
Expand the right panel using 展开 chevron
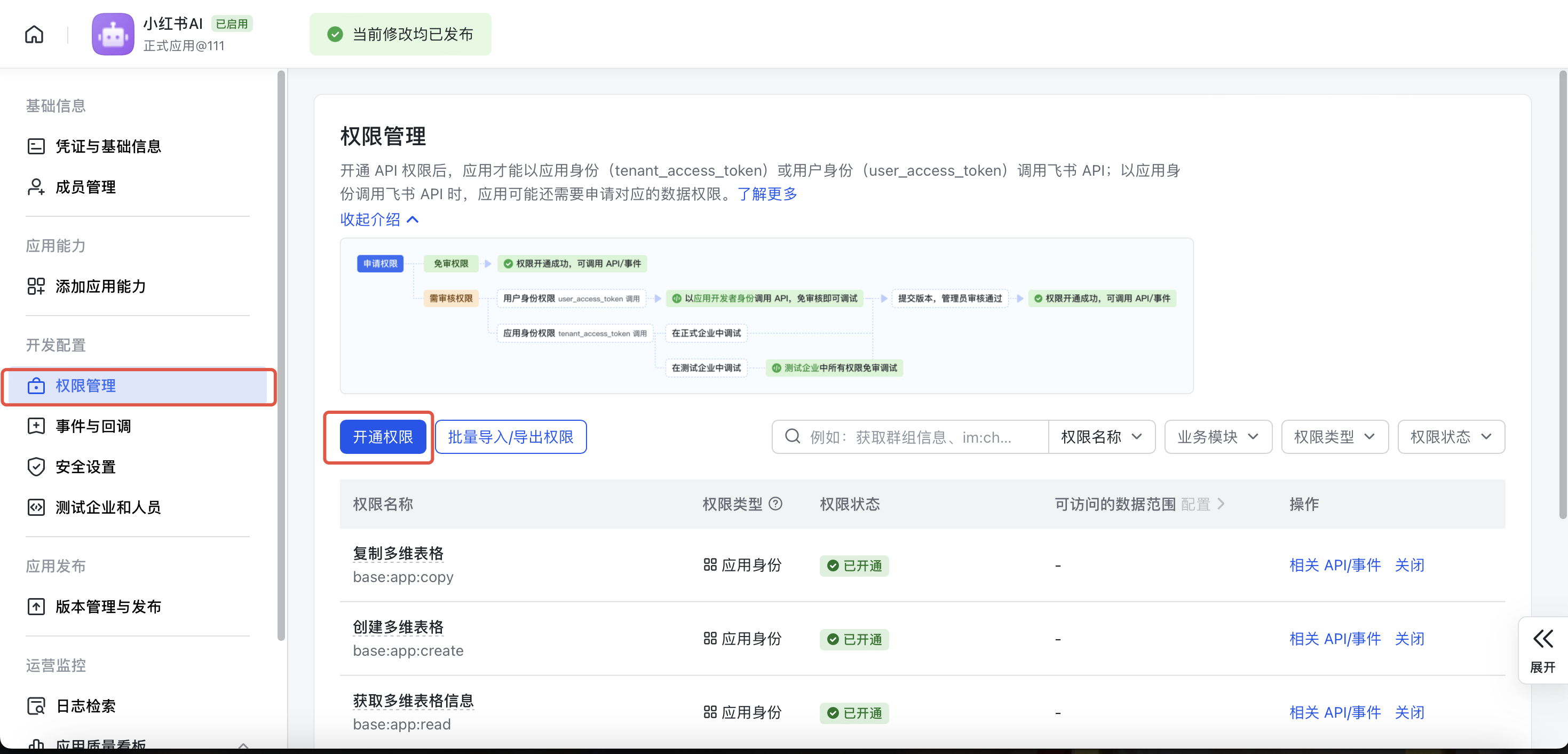[1542, 638]
